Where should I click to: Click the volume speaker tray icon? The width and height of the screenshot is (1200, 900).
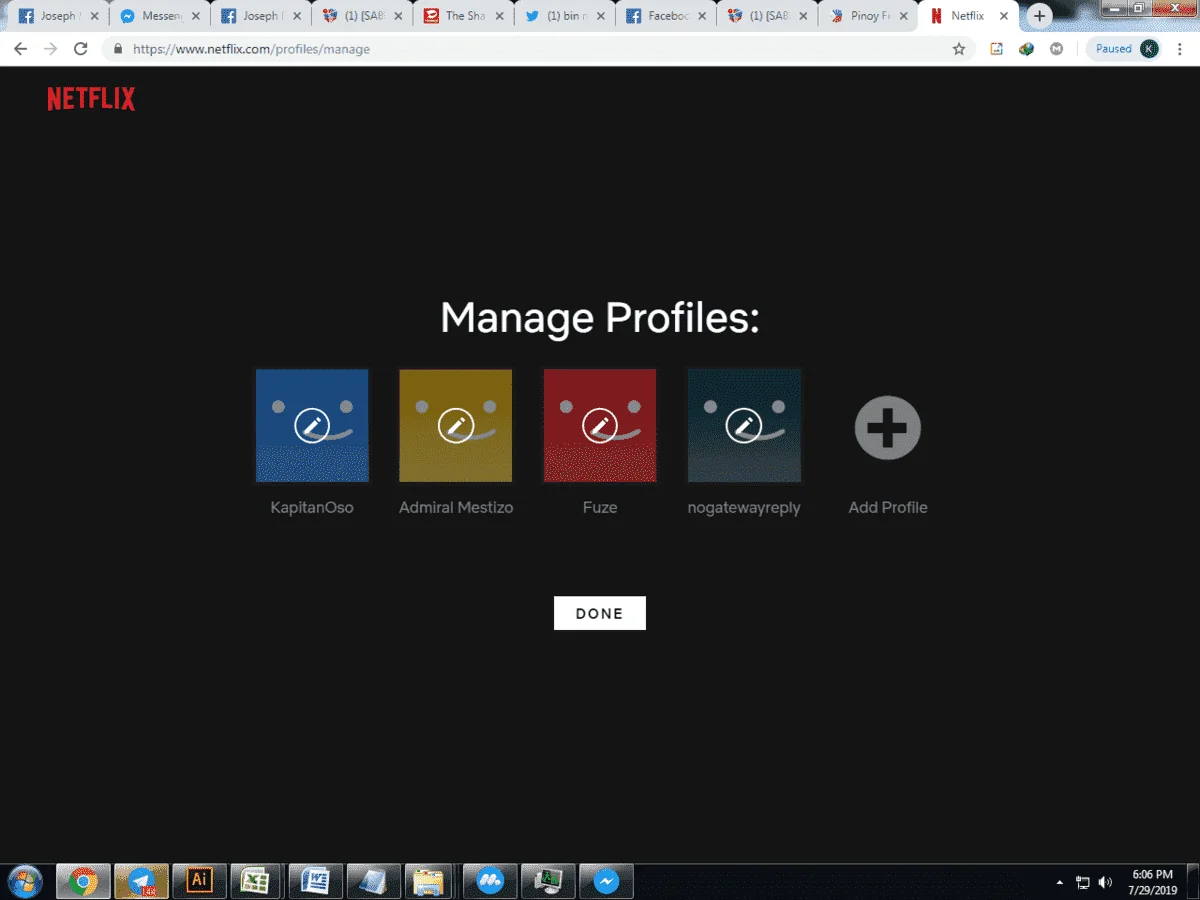click(1105, 882)
